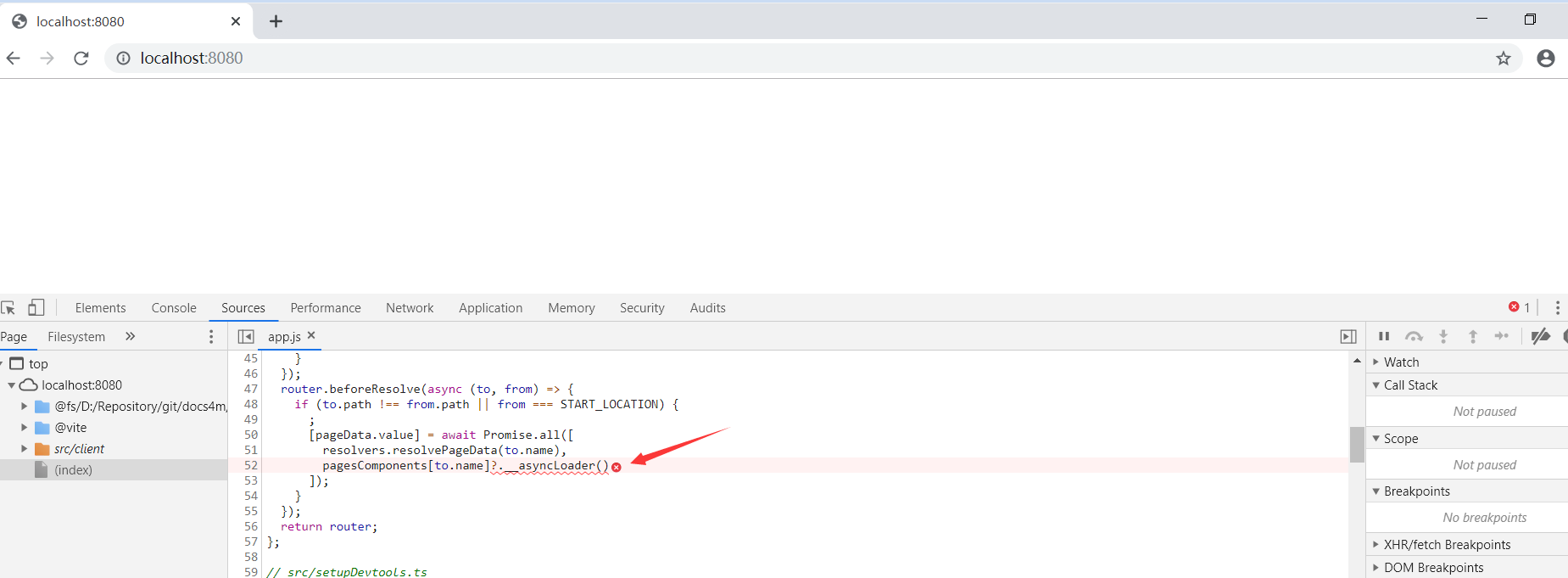Click line number 50 in gutter

click(x=251, y=435)
